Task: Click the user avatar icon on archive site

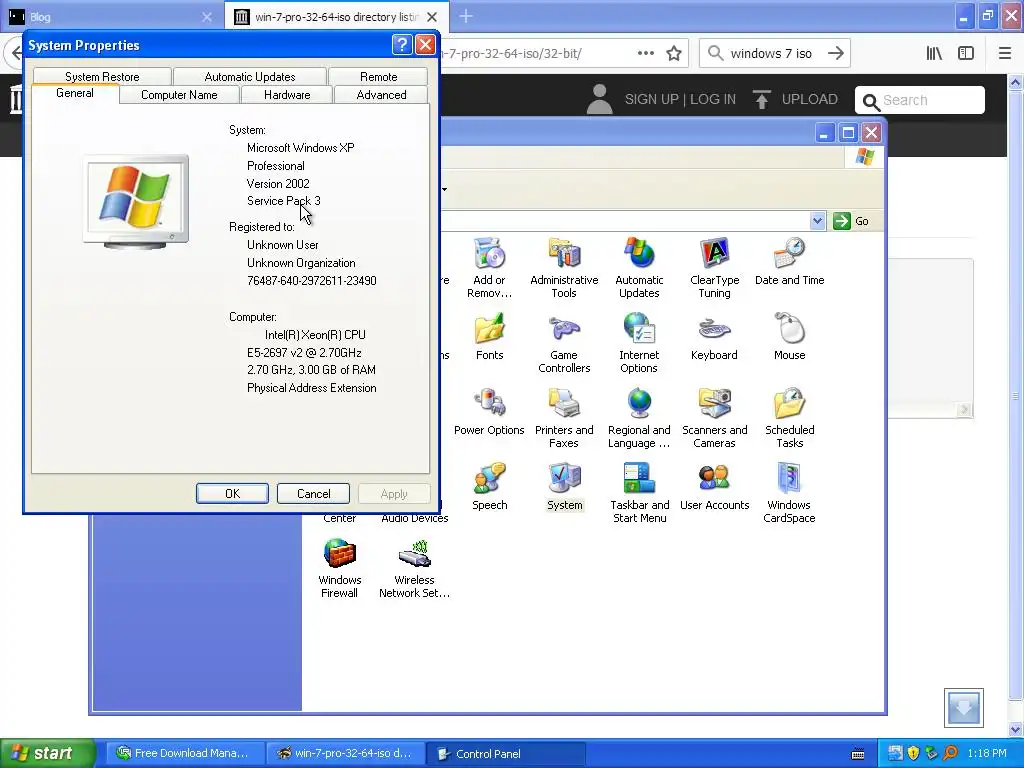Action: (599, 99)
